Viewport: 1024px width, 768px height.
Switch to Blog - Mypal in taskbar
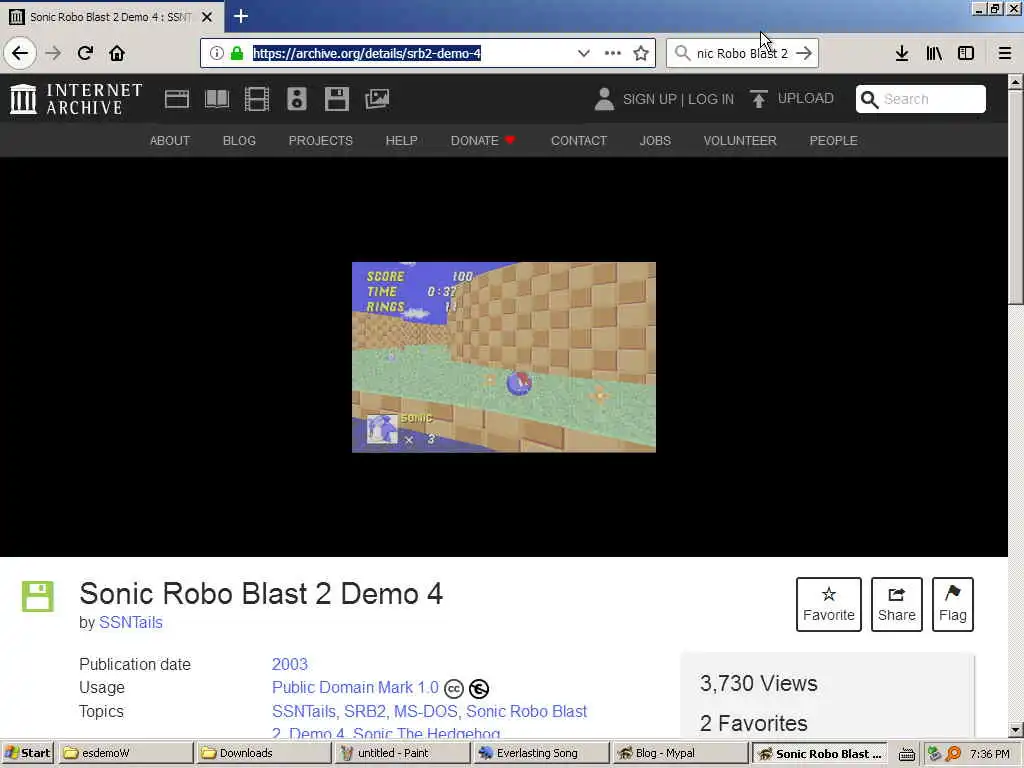tap(679, 753)
